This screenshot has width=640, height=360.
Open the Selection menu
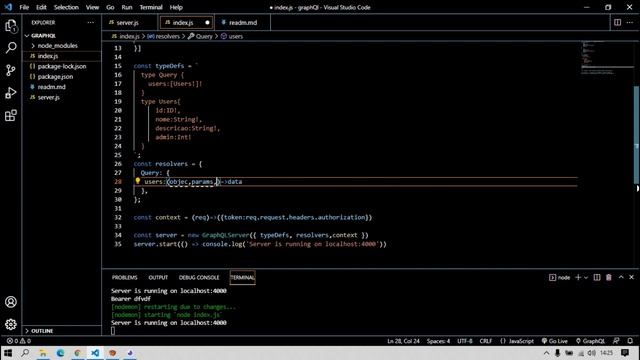(66, 7)
